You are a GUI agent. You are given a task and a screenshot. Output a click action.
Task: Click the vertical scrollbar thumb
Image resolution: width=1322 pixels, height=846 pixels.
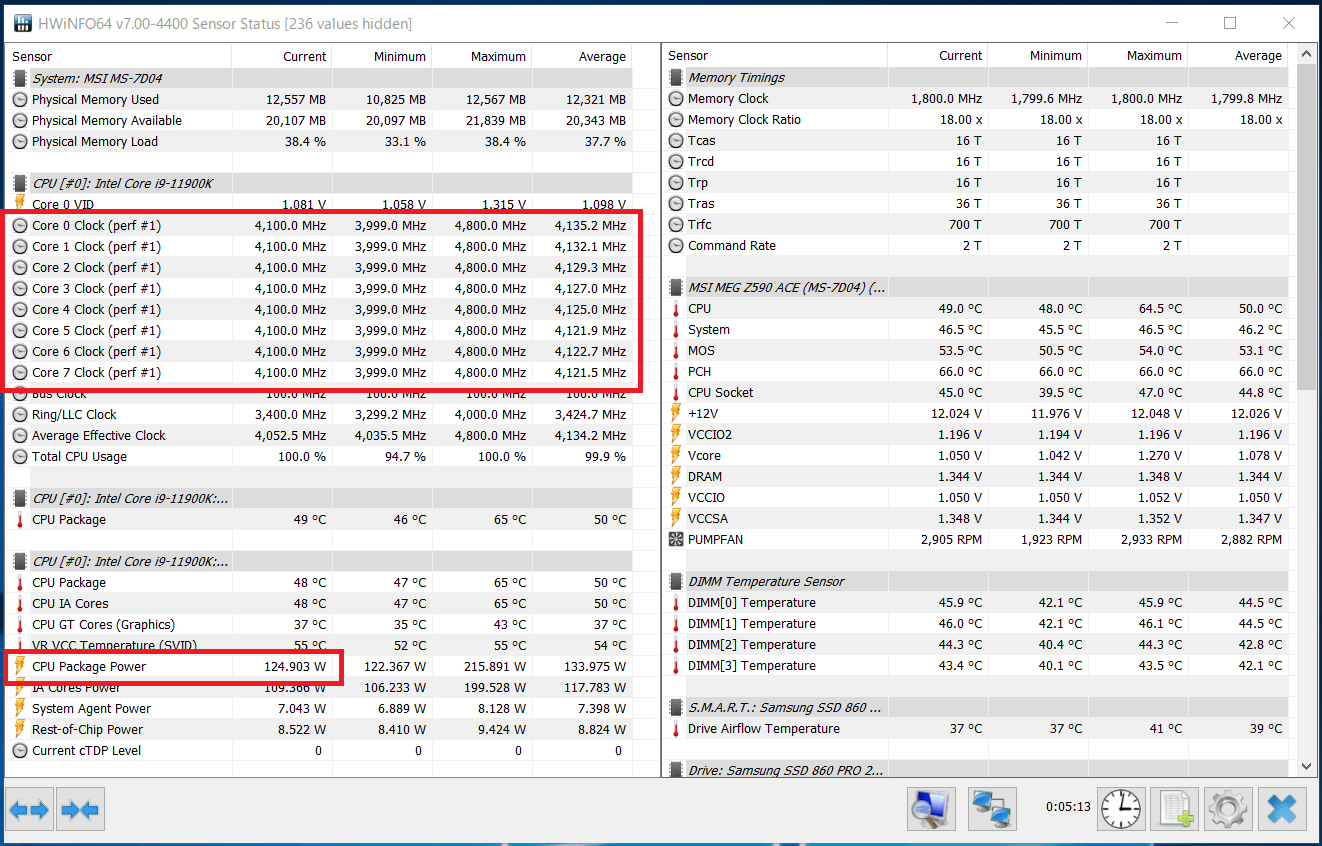pyautogui.click(x=1306, y=226)
